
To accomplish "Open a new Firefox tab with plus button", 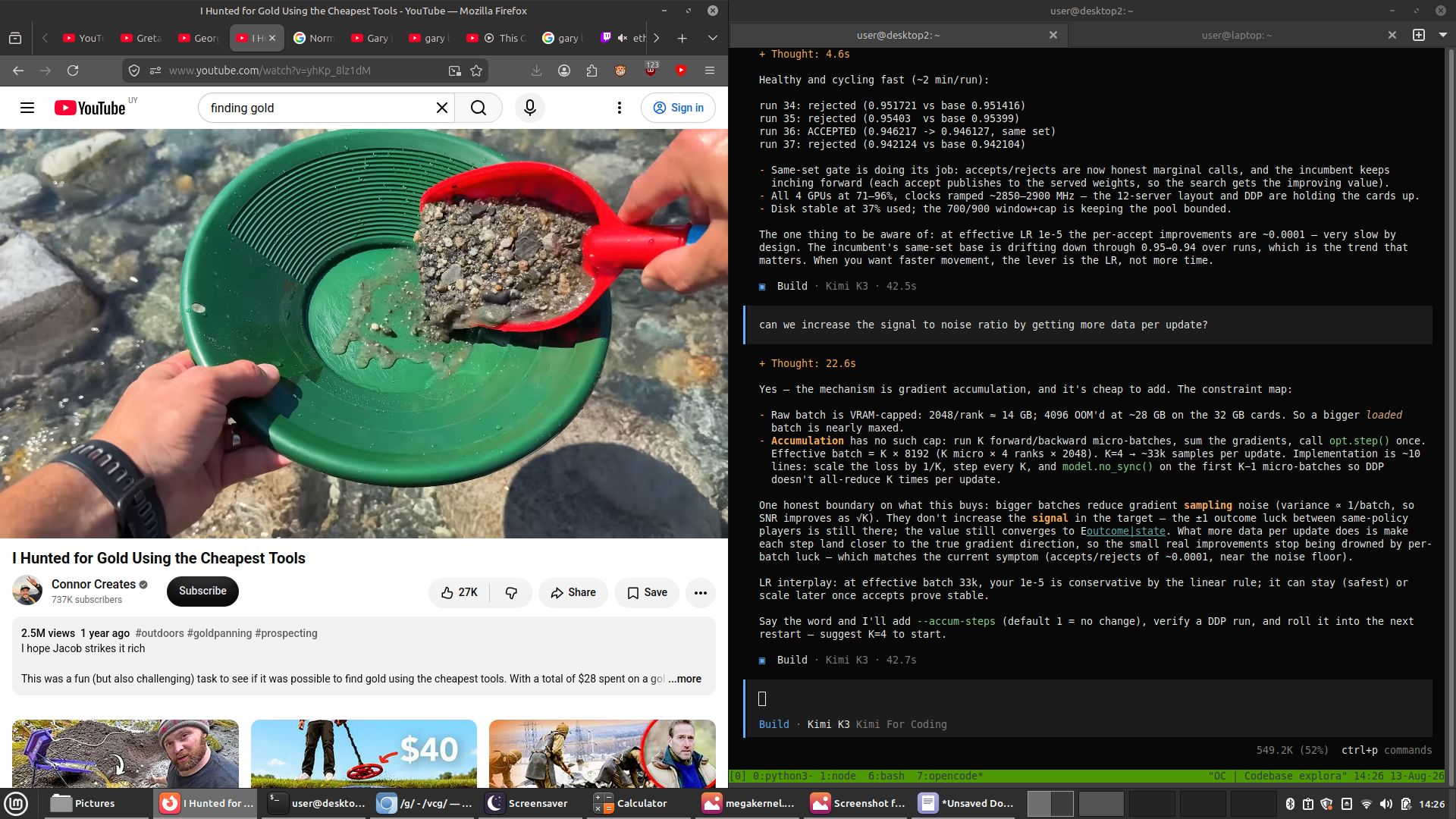I will pos(682,38).
